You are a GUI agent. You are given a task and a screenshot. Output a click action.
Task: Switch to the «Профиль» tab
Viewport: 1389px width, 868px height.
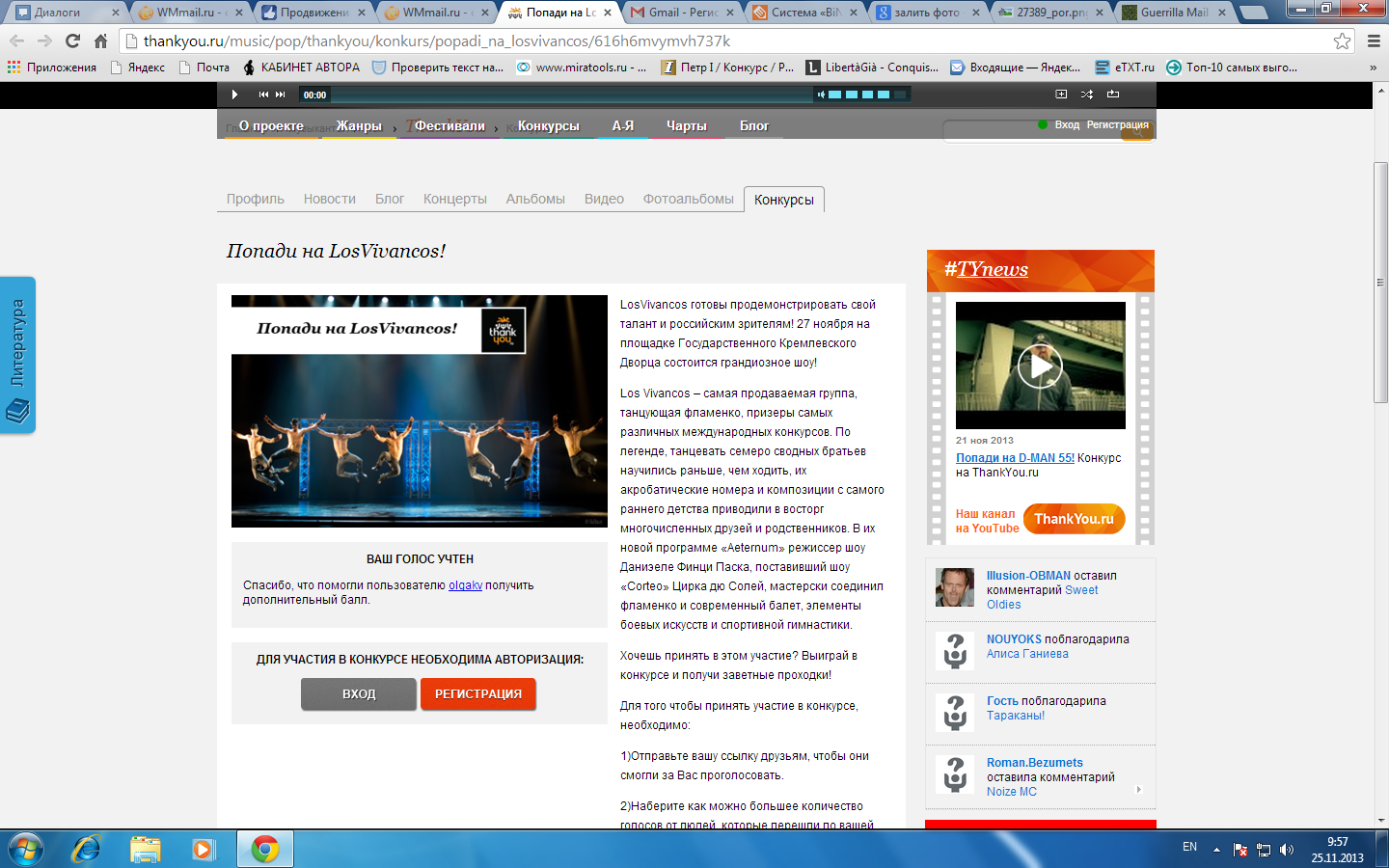(256, 199)
